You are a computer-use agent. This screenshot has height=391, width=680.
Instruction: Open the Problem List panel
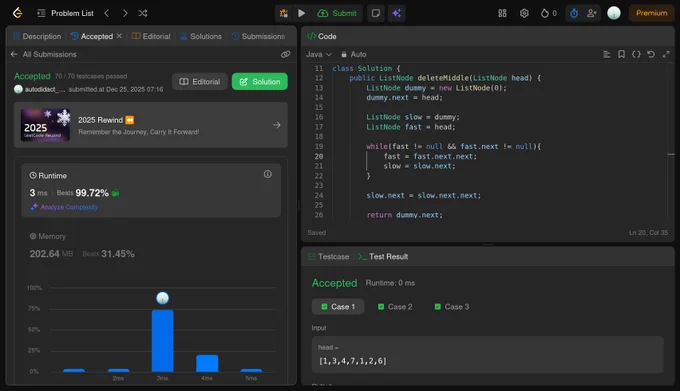click(65, 13)
